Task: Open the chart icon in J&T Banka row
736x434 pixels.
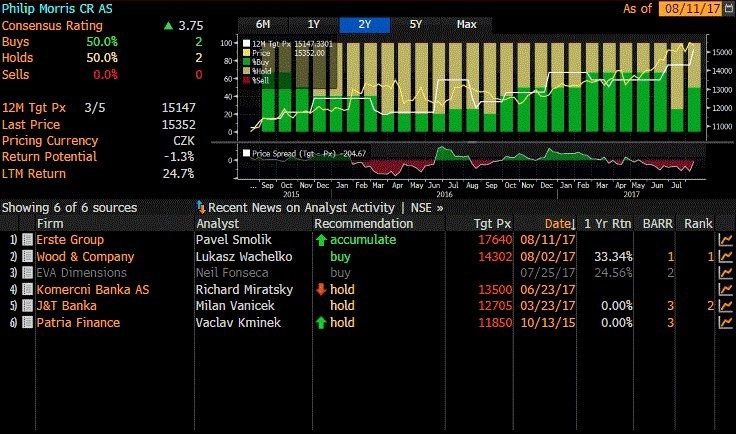Action: (x=725, y=305)
